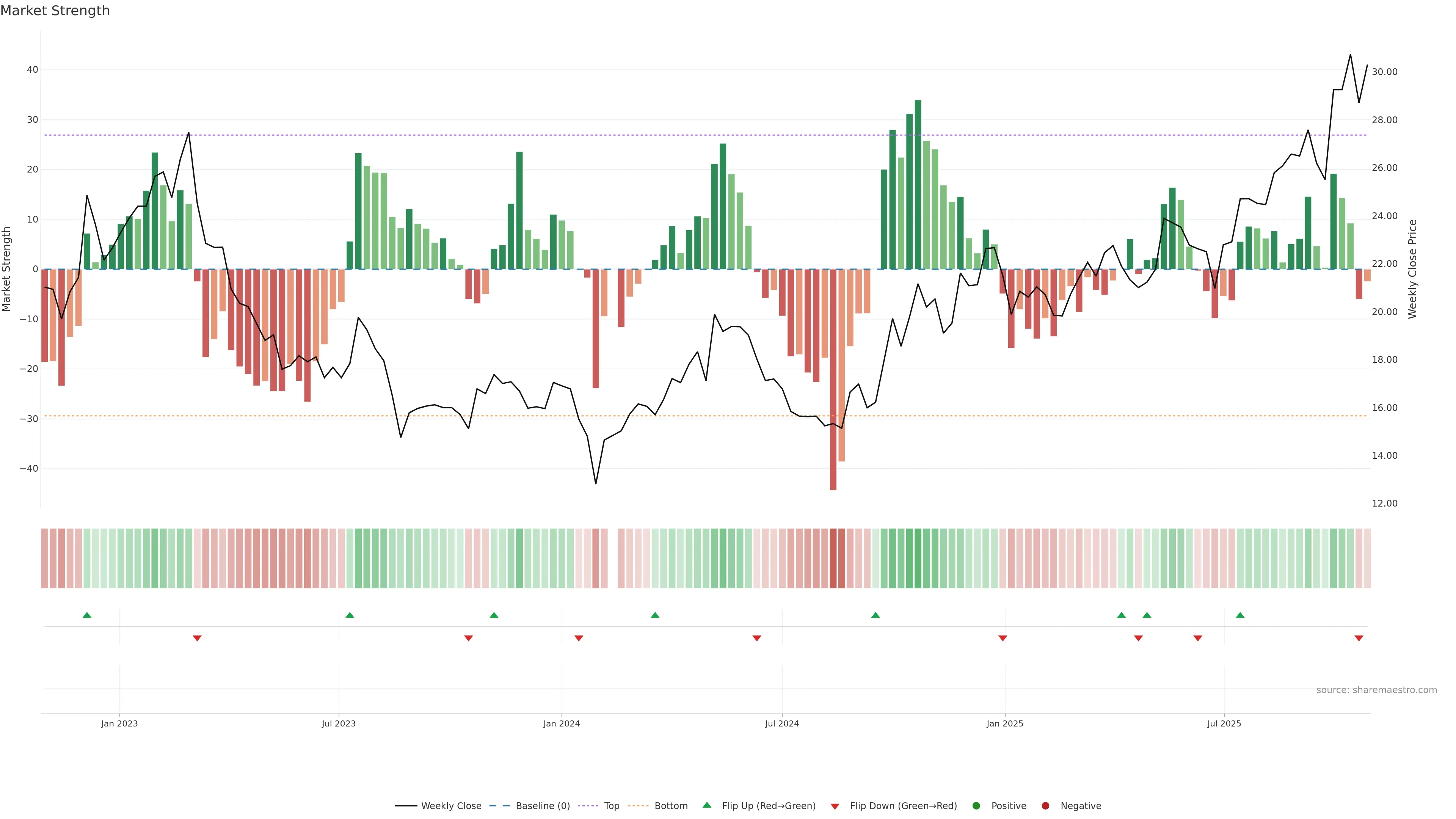Click Flip Up green triangle legend icon

point(706,805)
